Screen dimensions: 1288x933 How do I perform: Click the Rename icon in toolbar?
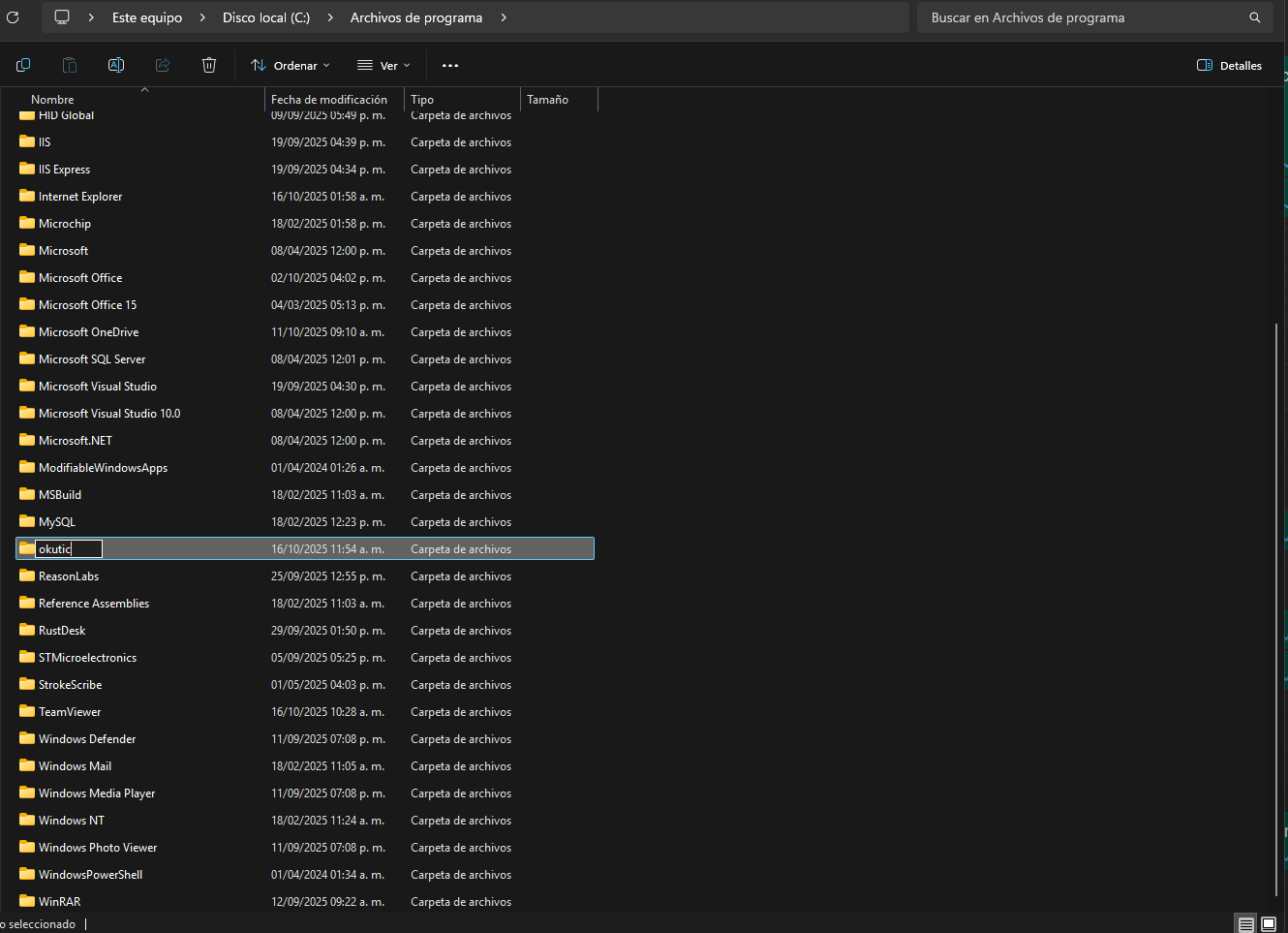point(116,65)
